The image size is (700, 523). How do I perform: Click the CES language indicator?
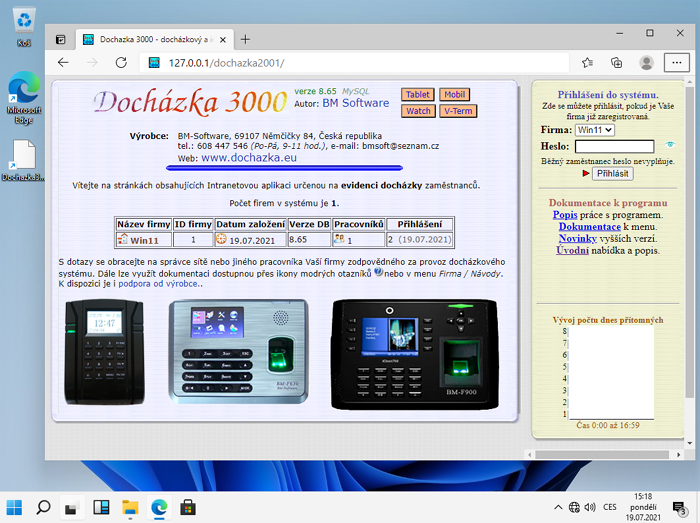point(609,507)
